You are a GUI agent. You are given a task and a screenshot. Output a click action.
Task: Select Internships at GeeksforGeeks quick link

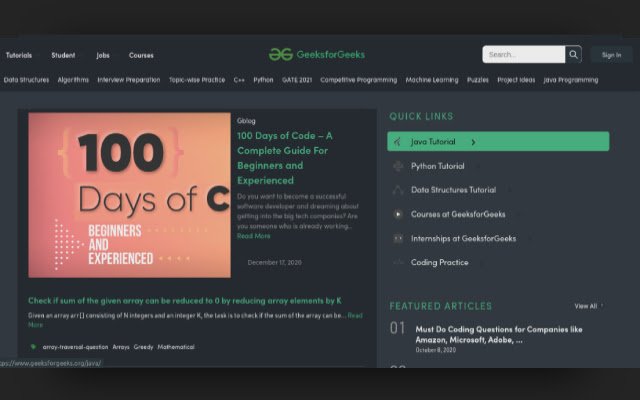click(463, 238)
